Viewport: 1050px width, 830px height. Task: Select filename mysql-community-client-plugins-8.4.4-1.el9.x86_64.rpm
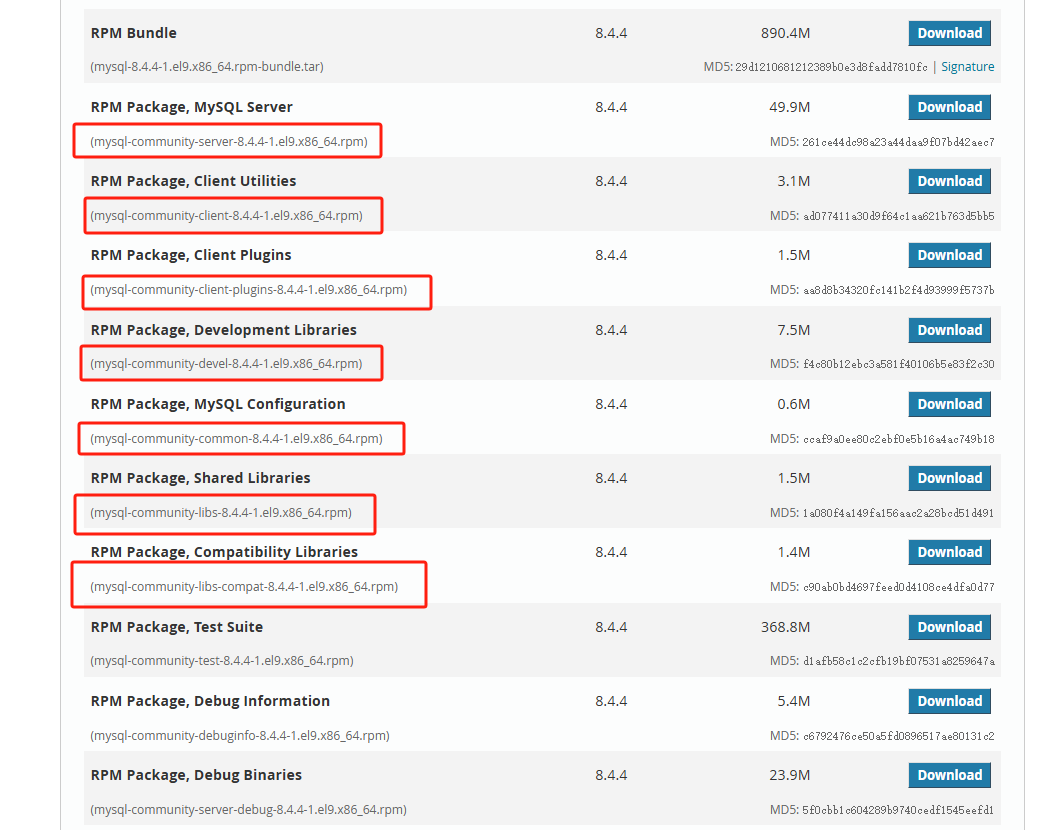pyautogui.click(x=249, y=289)
